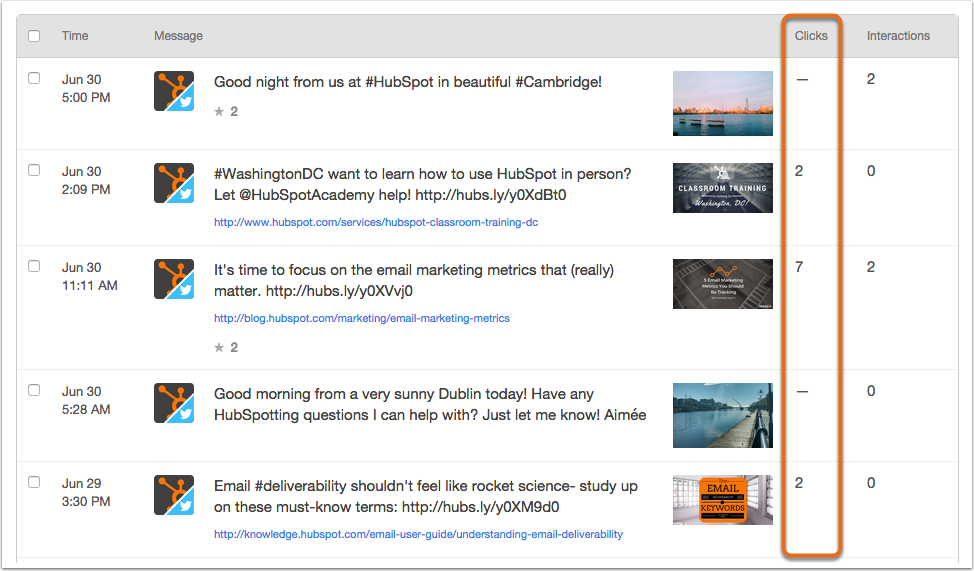This screenshot has width=974, height=571.
Task: Click interactions value 0 for deliverability post
Action: click(x=871, y=483)
